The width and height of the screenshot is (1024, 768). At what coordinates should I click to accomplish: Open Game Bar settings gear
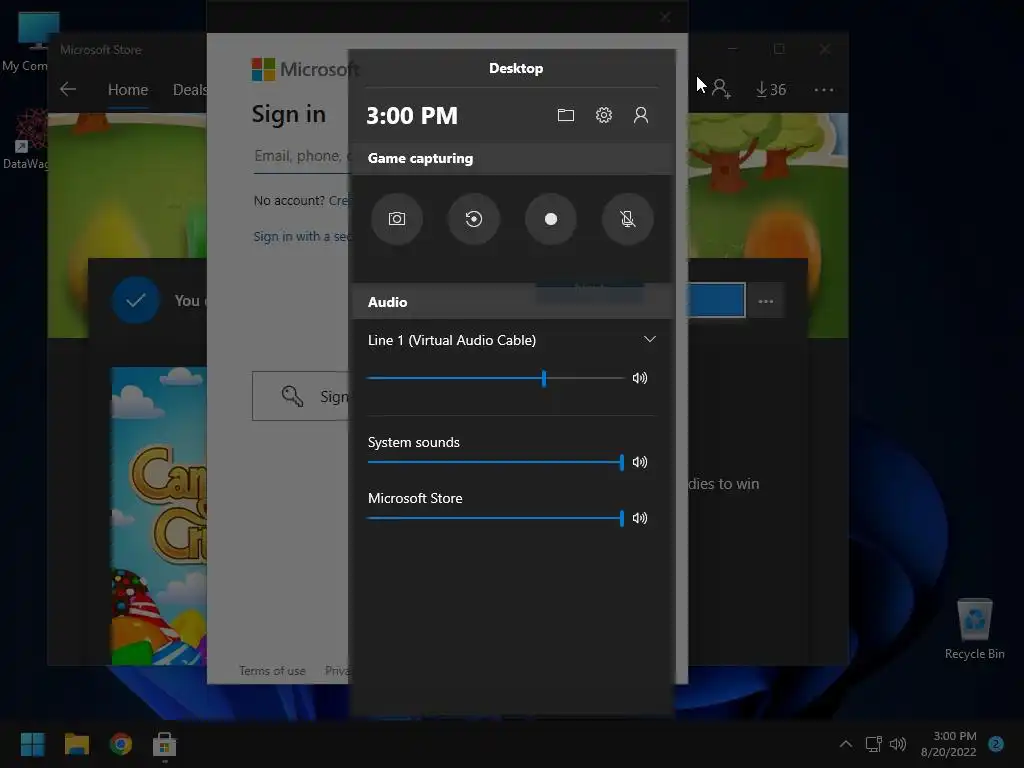coord(603,116)
